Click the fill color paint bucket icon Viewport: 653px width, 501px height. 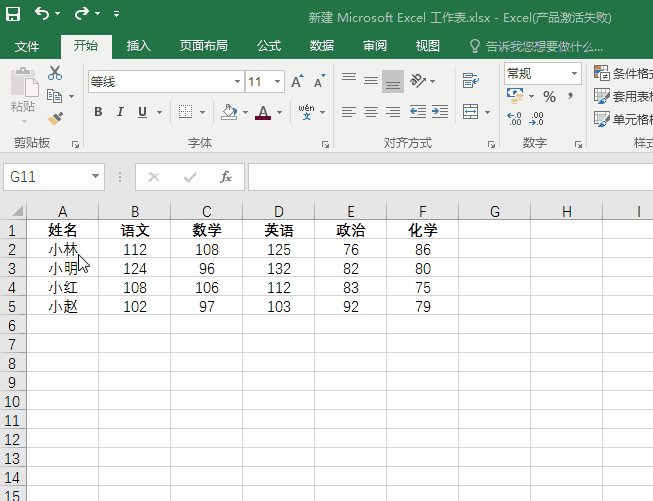pyautogui.click(x=229, y=112)
